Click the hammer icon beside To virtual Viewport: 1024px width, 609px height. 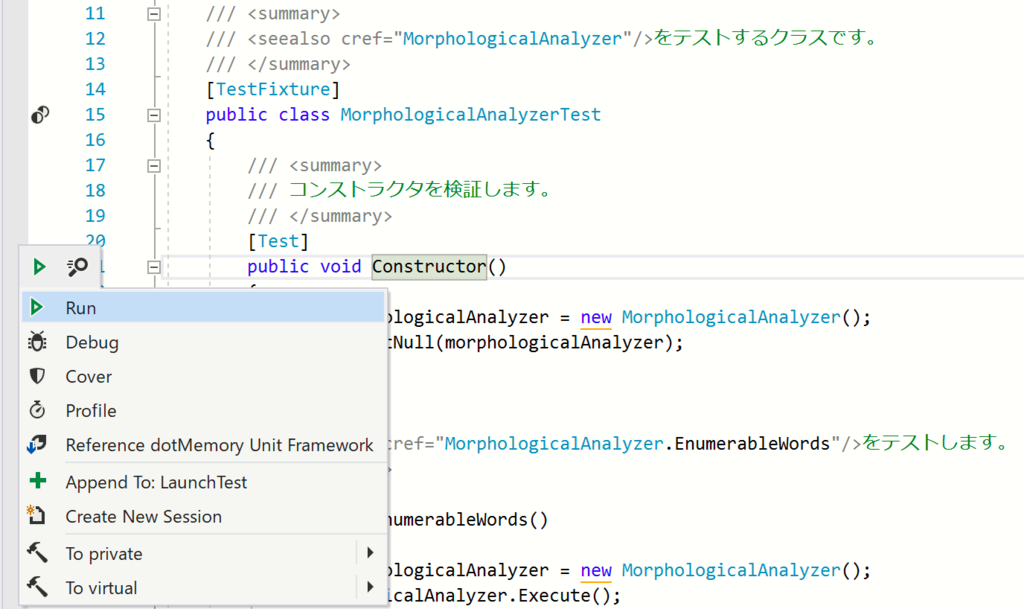click(37, 587)
